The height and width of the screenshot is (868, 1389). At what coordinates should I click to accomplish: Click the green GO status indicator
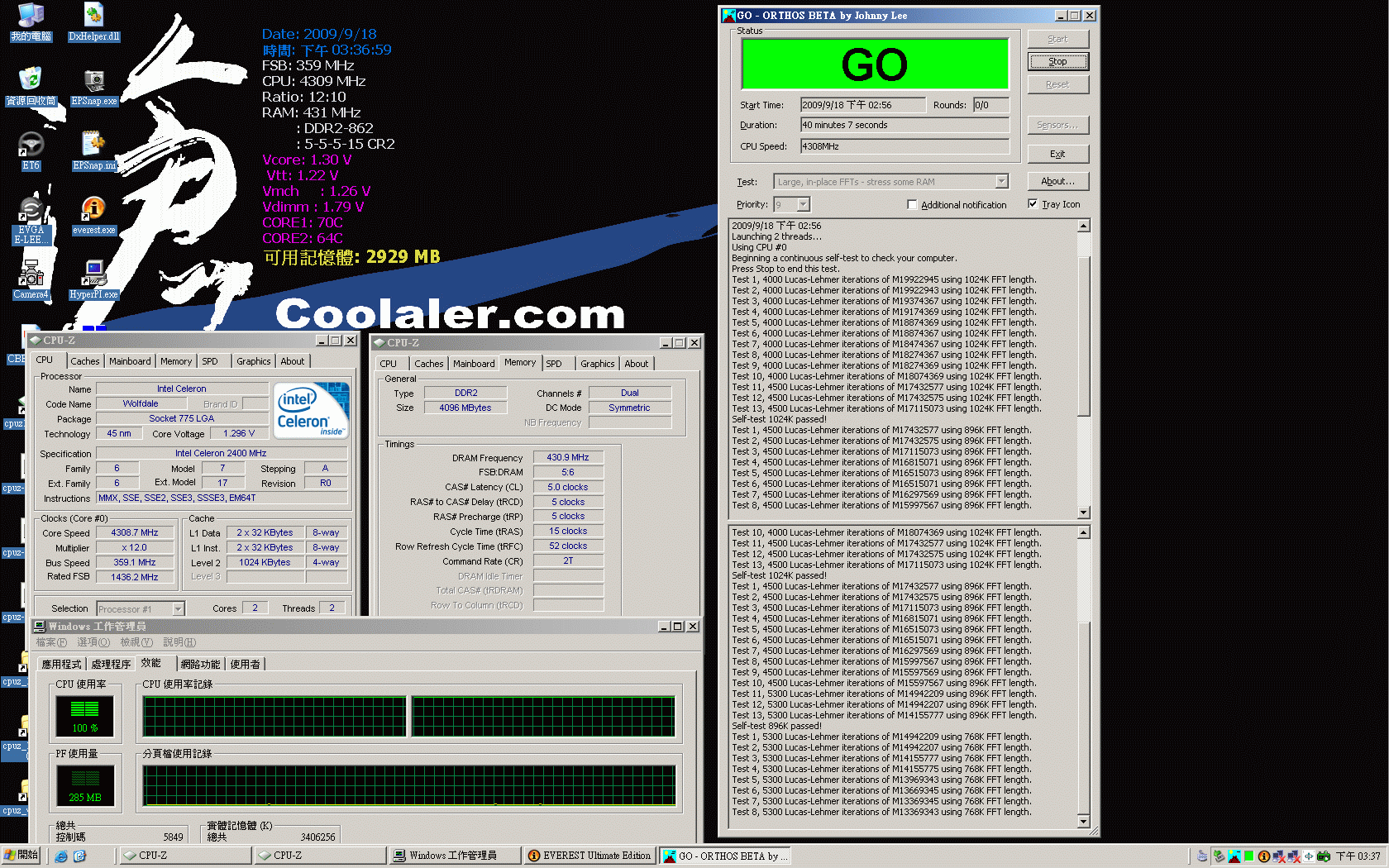[x=875, y=64]
